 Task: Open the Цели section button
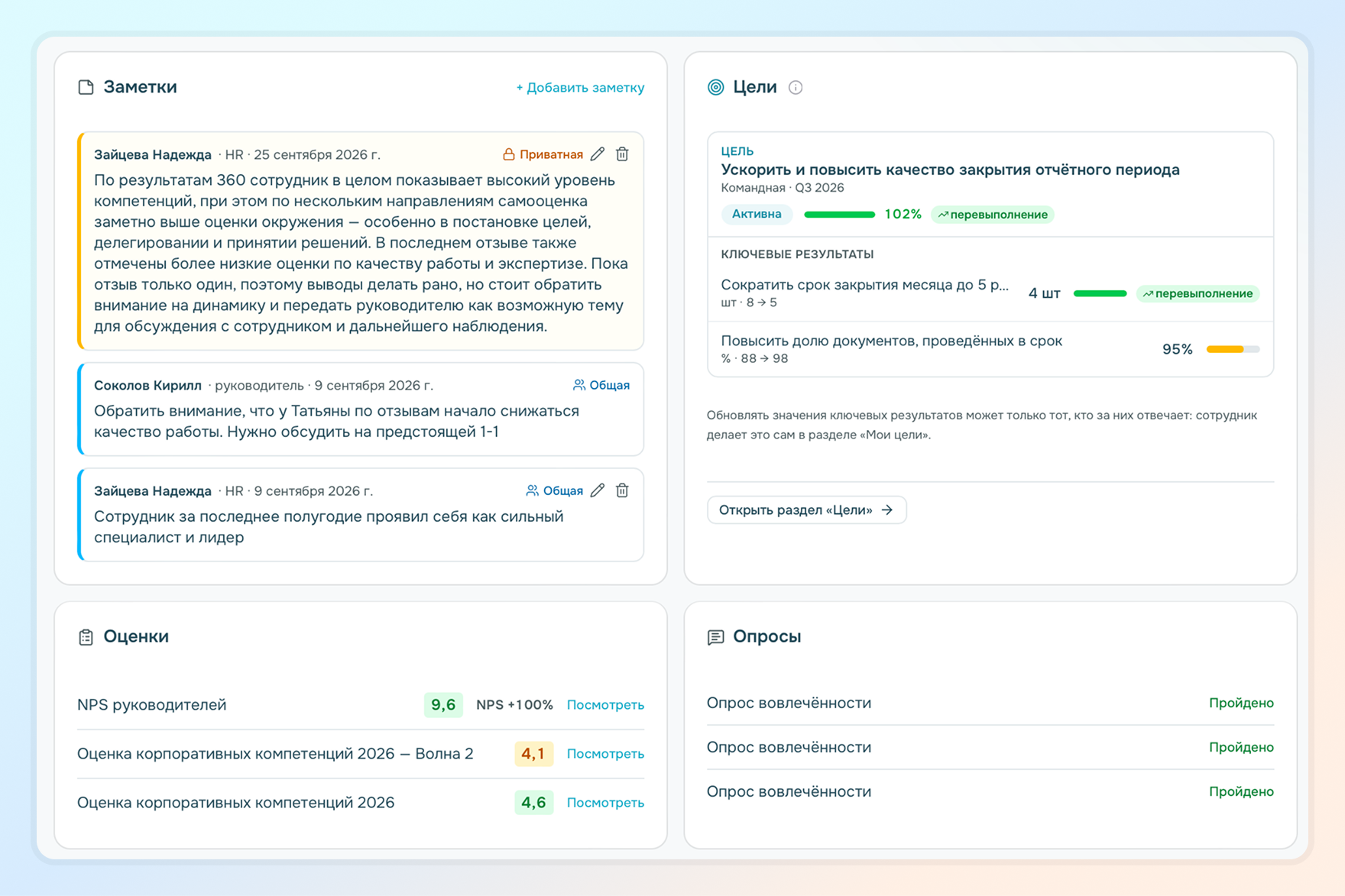coord(806,509)
